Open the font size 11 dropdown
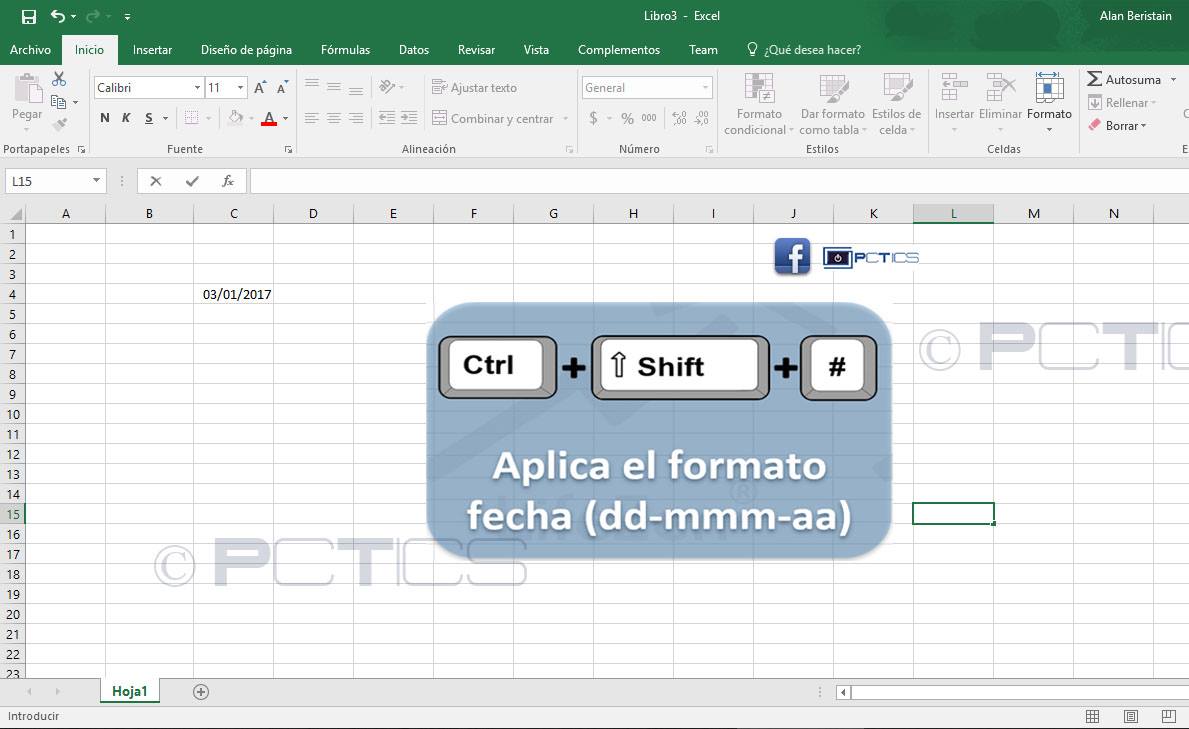The height and width of the screenshot is (729, 1189). (x=240, y=88)
